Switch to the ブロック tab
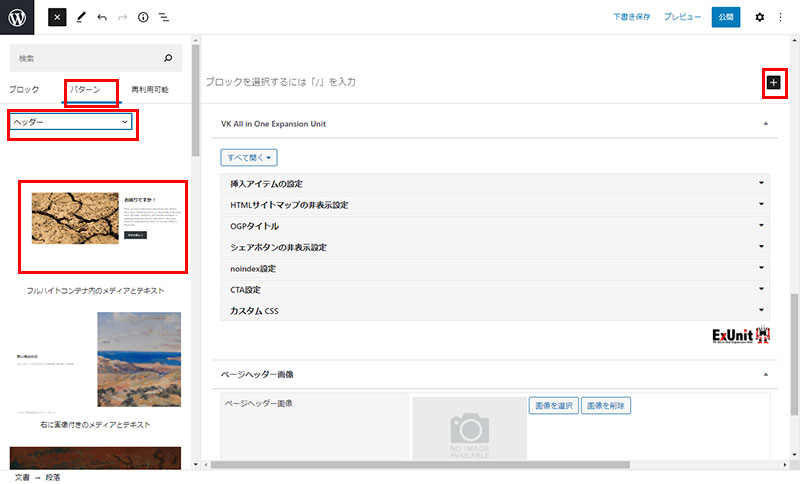This screenshot has height=484, width=800. click(x=25, y=90)
